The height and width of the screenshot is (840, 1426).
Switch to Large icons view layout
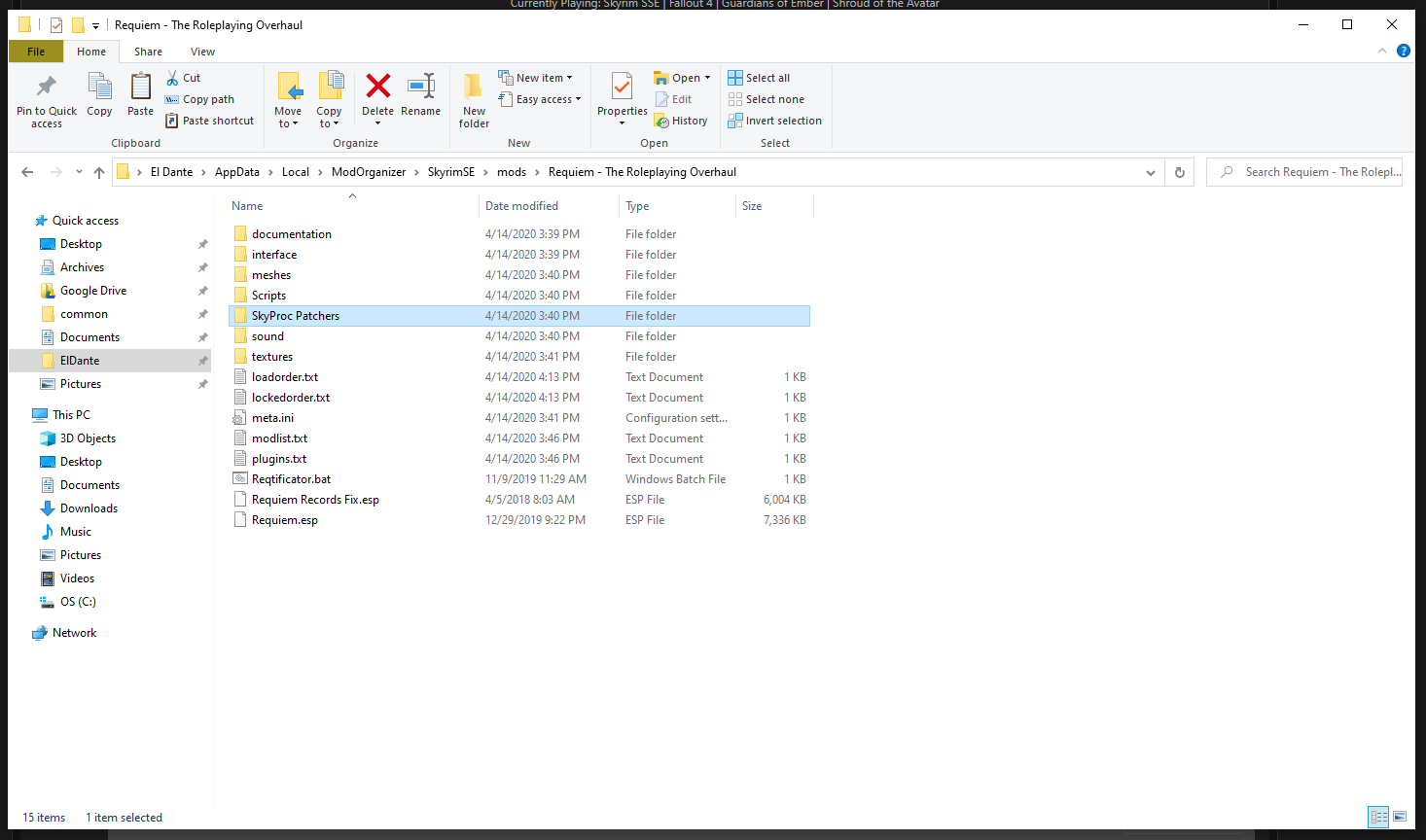coord(1400,817)
